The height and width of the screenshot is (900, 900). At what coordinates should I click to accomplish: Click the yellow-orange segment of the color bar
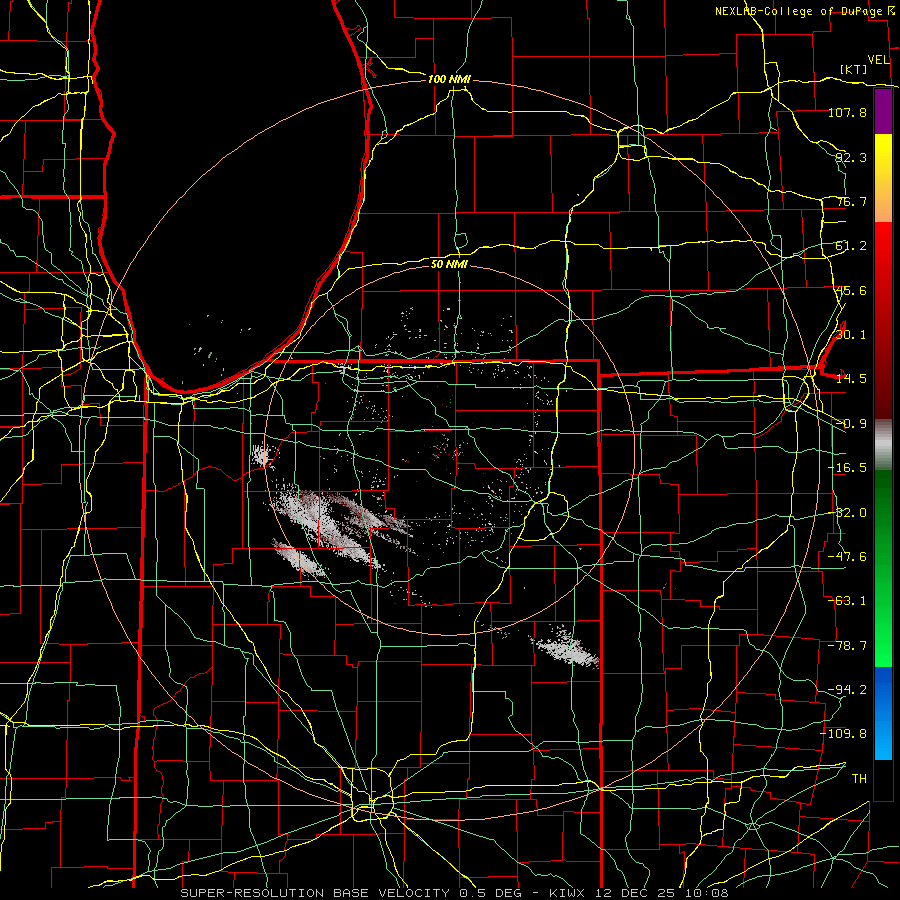click(x=883, y=178)
